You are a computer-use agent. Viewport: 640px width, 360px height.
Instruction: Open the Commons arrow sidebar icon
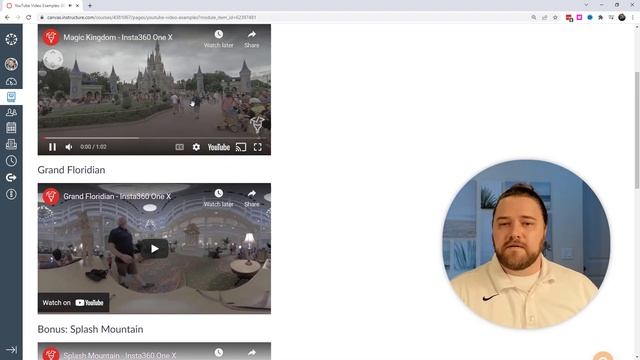coord(11,178)
